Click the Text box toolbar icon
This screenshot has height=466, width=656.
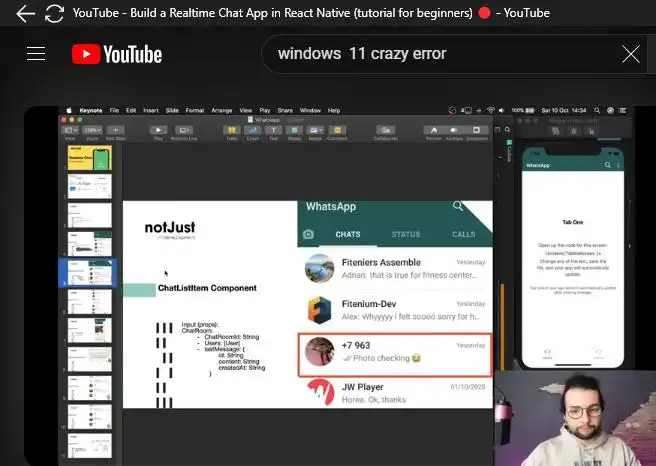click(273, 130)
